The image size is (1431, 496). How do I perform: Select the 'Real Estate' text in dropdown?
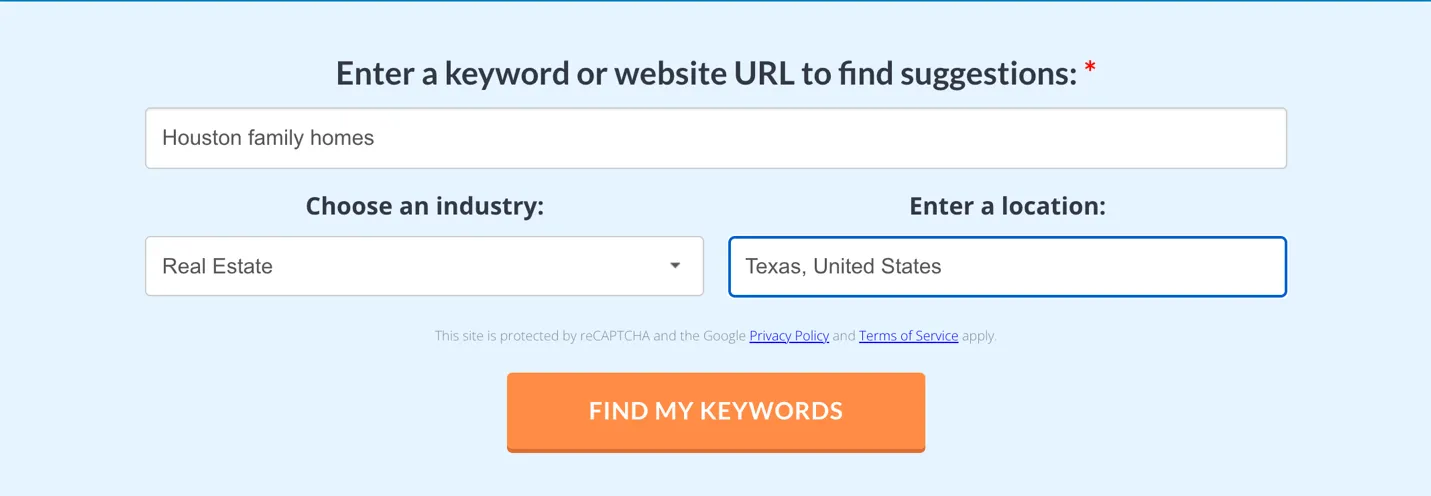[218, 267]
